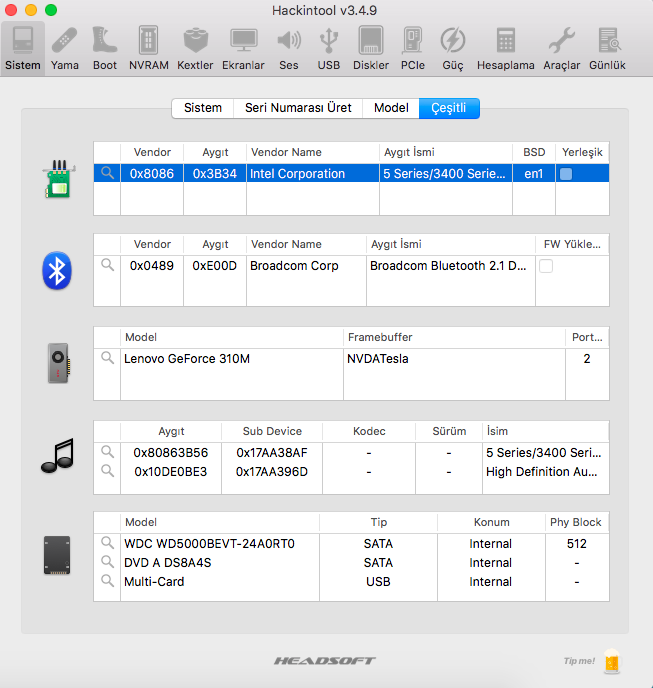The width and height of the screenshot is (653, 688).
Task: Click the Headsoft logo link
Action: coord(325,661)
